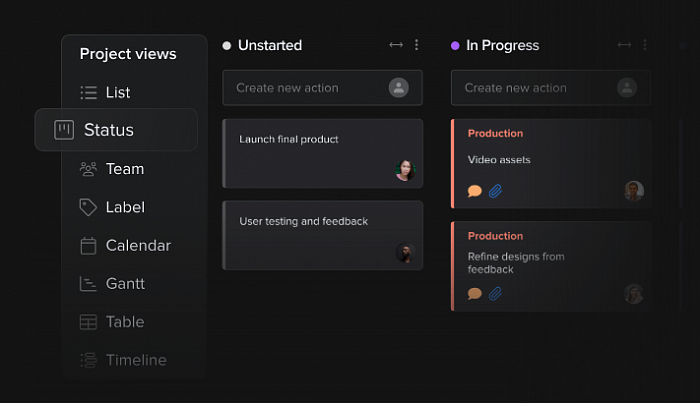This screenshot has height=403, width=700.
Task: Expand the Unstarted column width arrows
Action: pos(396,45)
